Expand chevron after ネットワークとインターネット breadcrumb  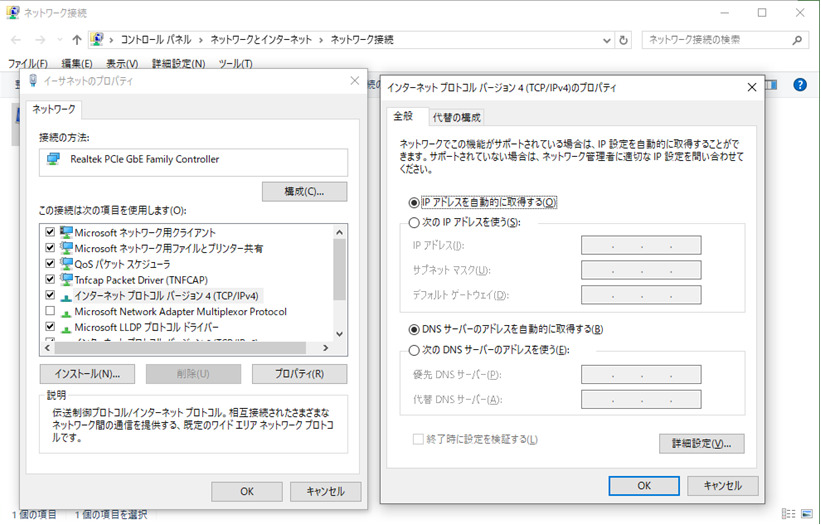click(321, 40)
